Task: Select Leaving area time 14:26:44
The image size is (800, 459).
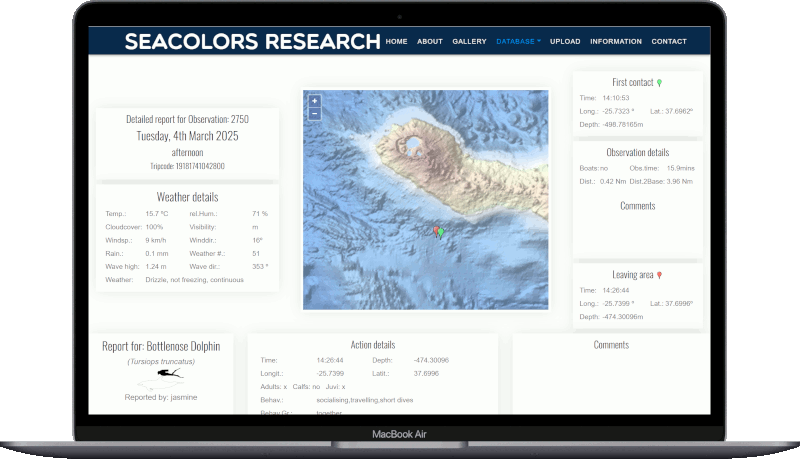Action: (616, 291)
